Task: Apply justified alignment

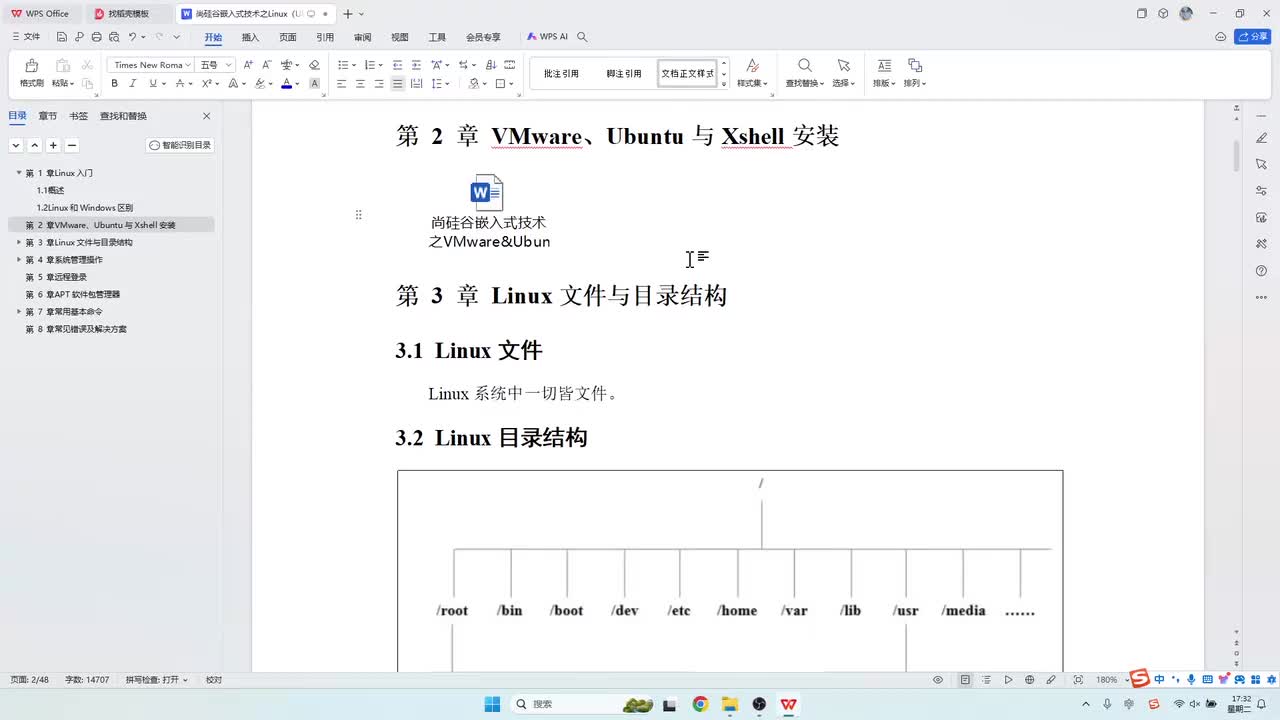Action: (398, 84)
